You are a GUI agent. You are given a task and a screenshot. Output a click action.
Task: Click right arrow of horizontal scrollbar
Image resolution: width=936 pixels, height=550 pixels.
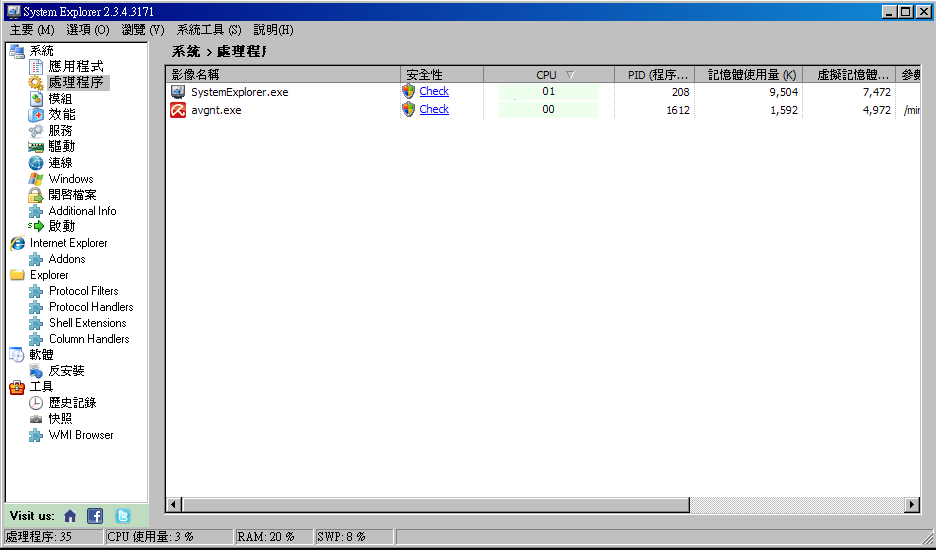tap(912, 505)
